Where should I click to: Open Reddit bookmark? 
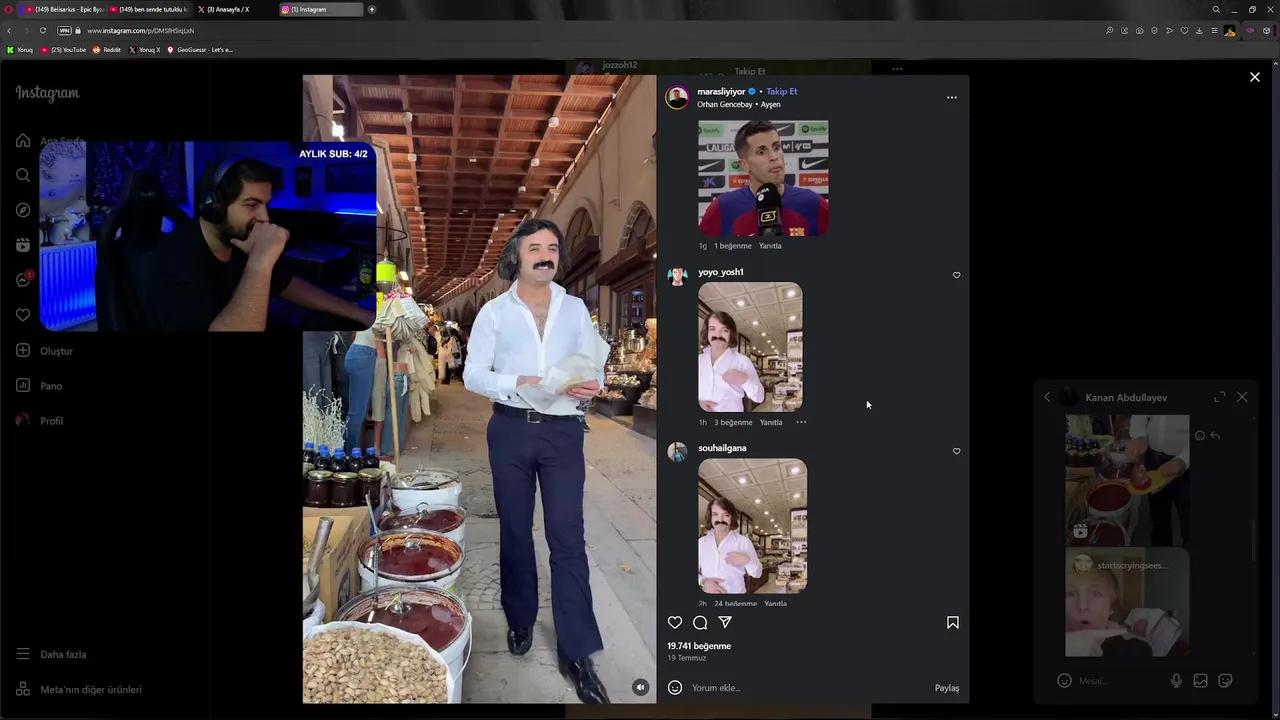107,50
